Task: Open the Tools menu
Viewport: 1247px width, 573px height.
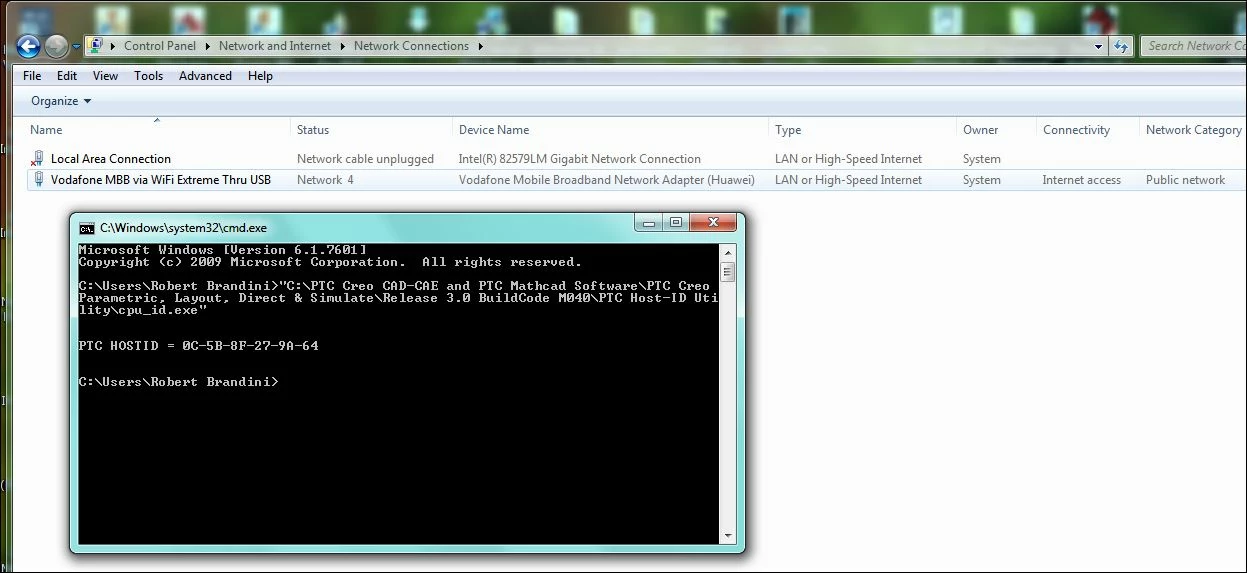Action: [x=148, y=76]
